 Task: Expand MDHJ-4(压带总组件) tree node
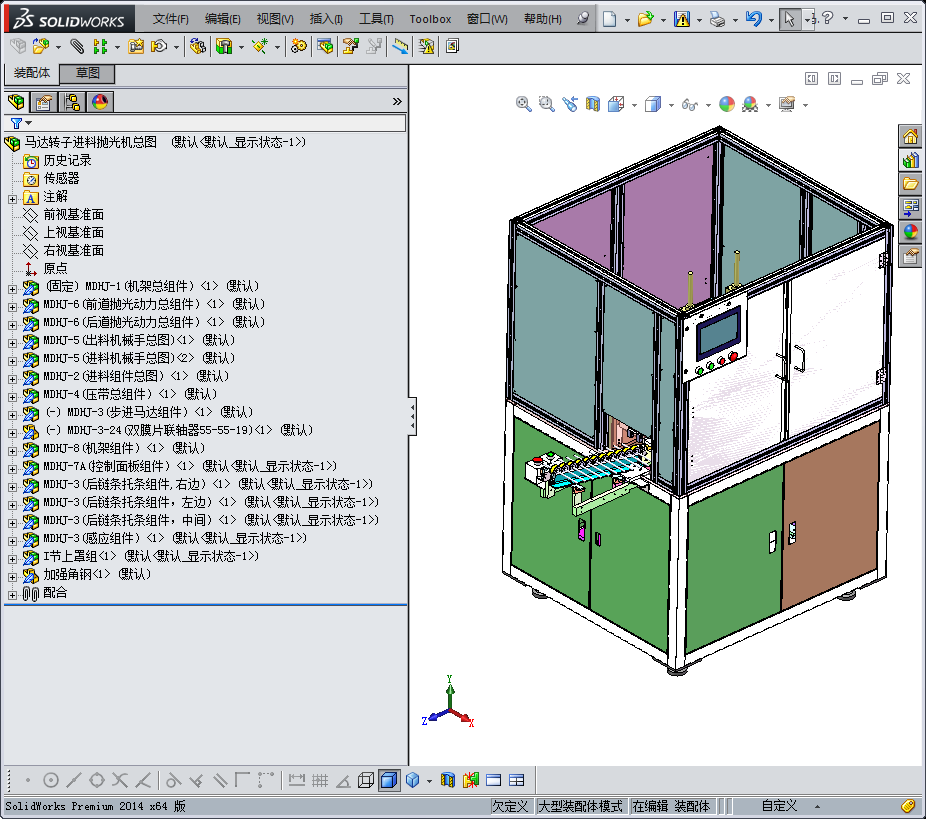[12, 397]
